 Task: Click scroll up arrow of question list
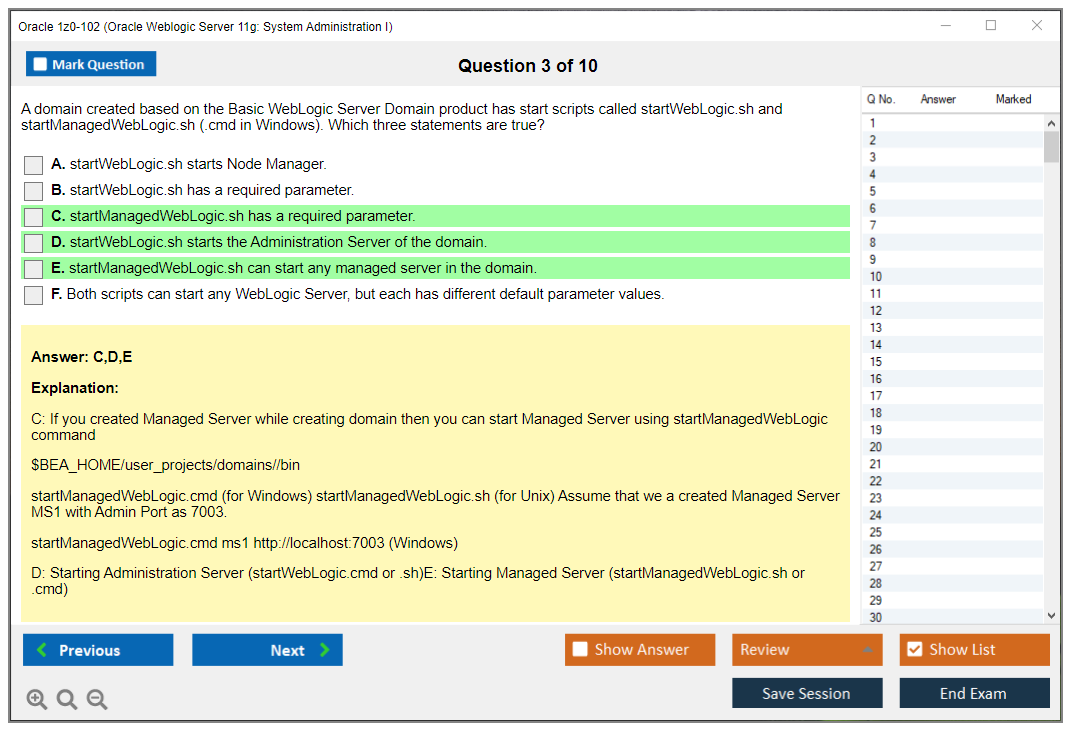click(1051, 123)
